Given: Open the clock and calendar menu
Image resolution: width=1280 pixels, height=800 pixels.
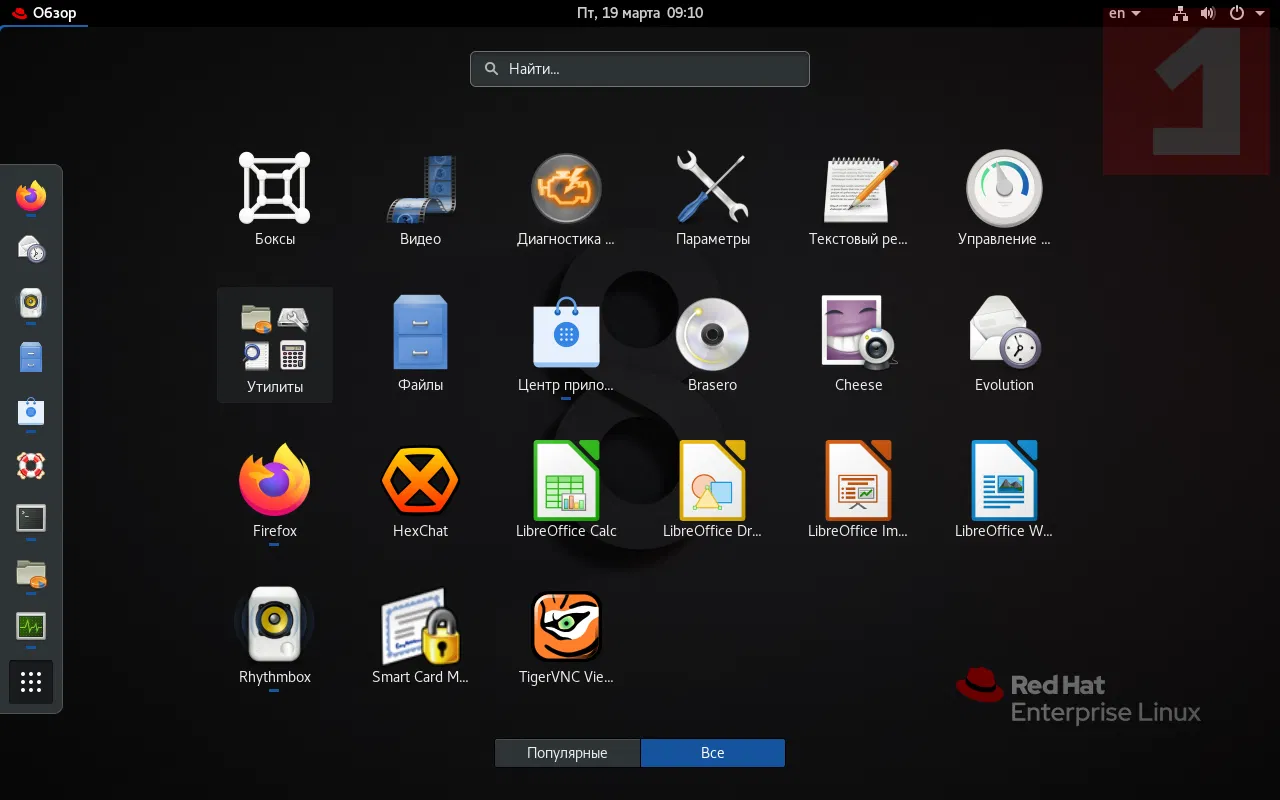Looking at the screenshot, I should click(x=640, y=13).
